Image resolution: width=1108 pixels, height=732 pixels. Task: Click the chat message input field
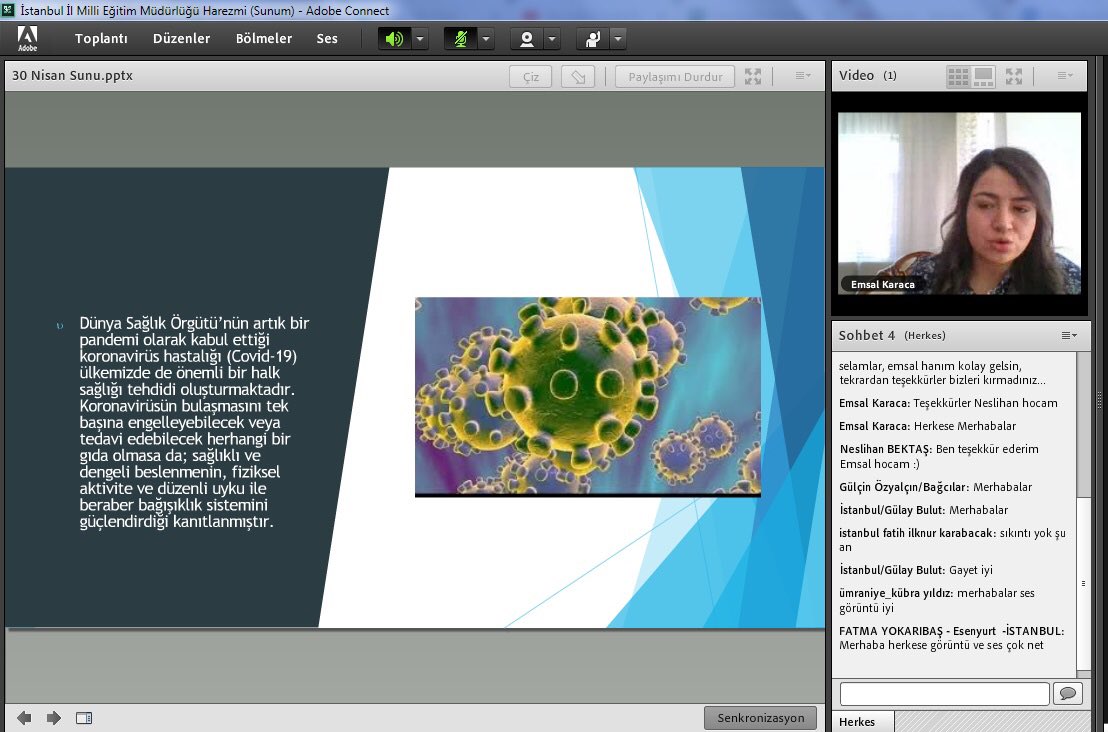[944, 694]
